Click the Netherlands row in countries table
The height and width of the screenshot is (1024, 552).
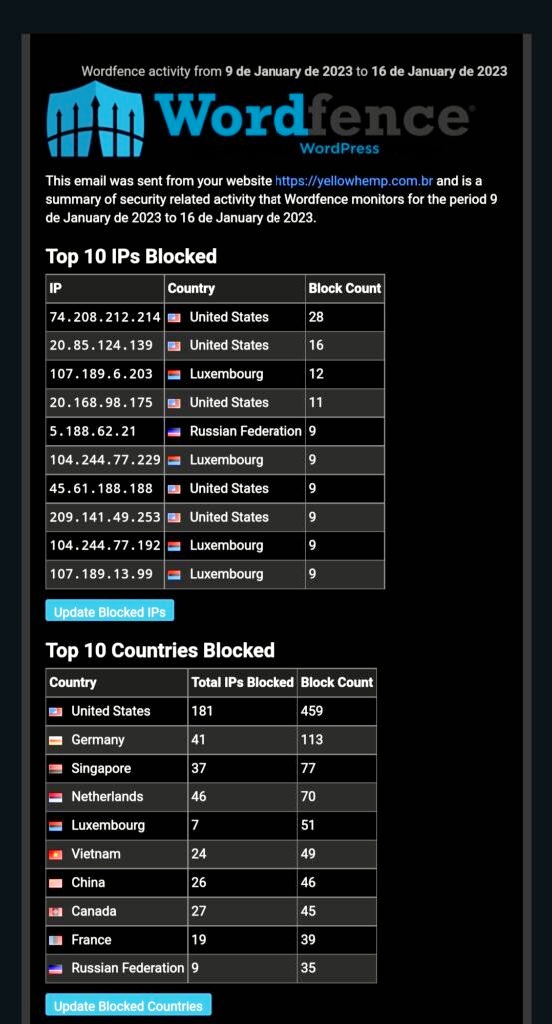(x=211, y=797)
